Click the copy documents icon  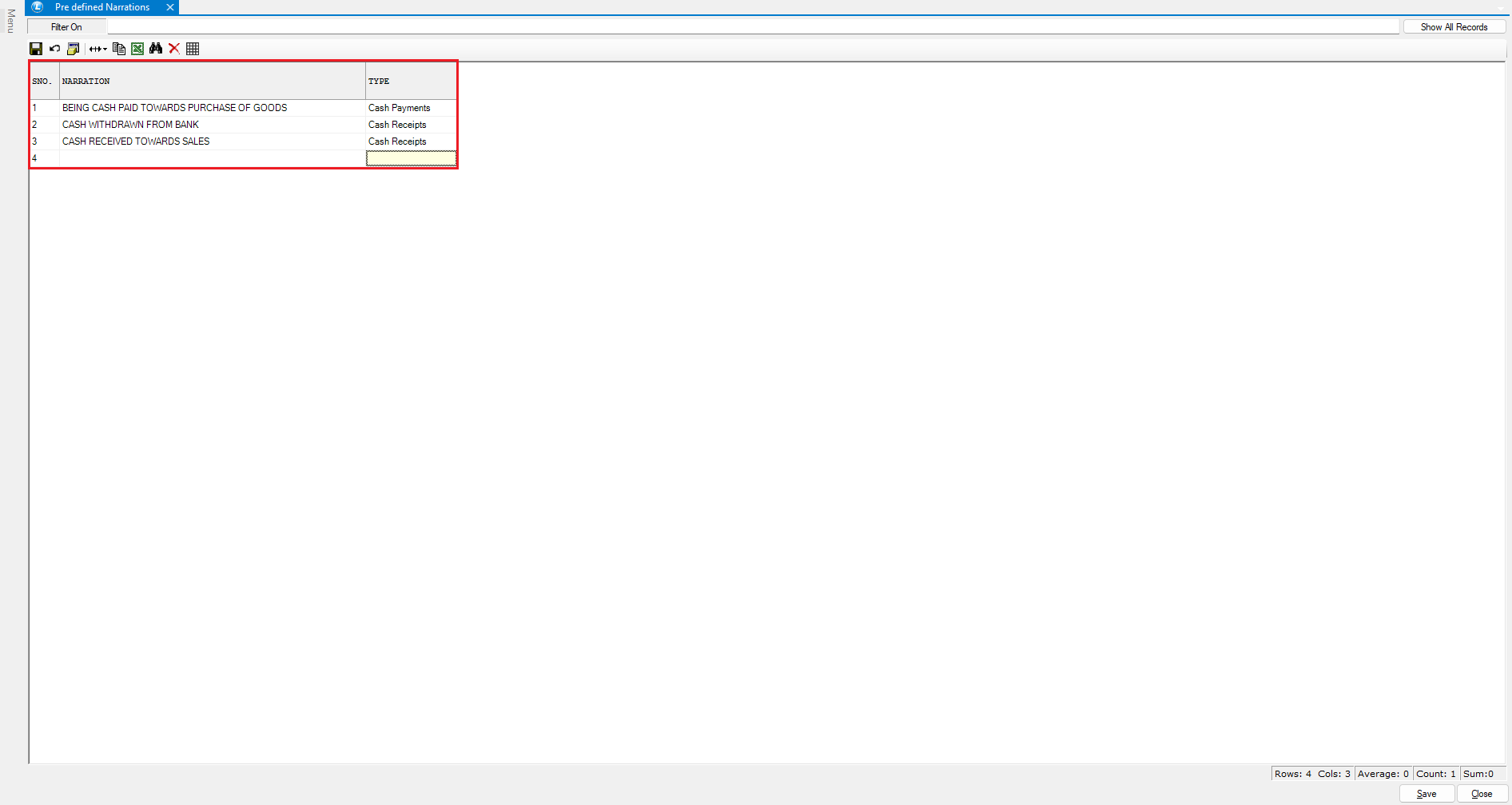click(118, 49)
